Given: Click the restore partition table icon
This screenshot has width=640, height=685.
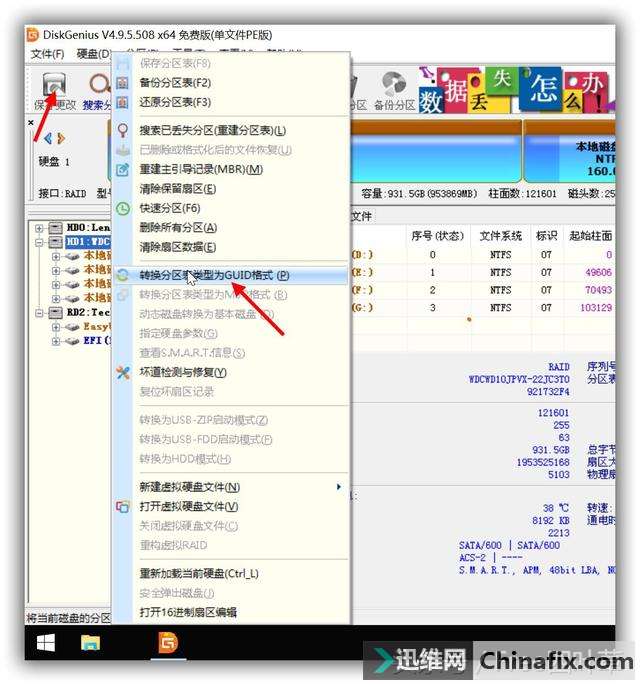Looking at the screenshot, I should [x=123, y=102].
